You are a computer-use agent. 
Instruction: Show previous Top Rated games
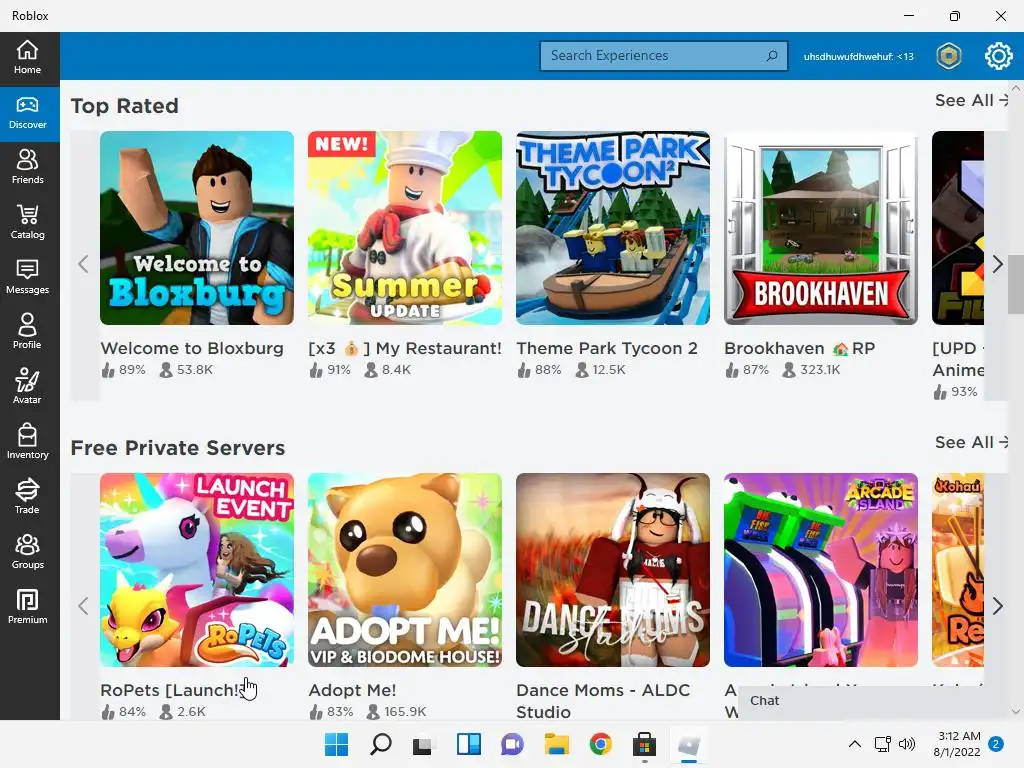[x=83, y=264]
